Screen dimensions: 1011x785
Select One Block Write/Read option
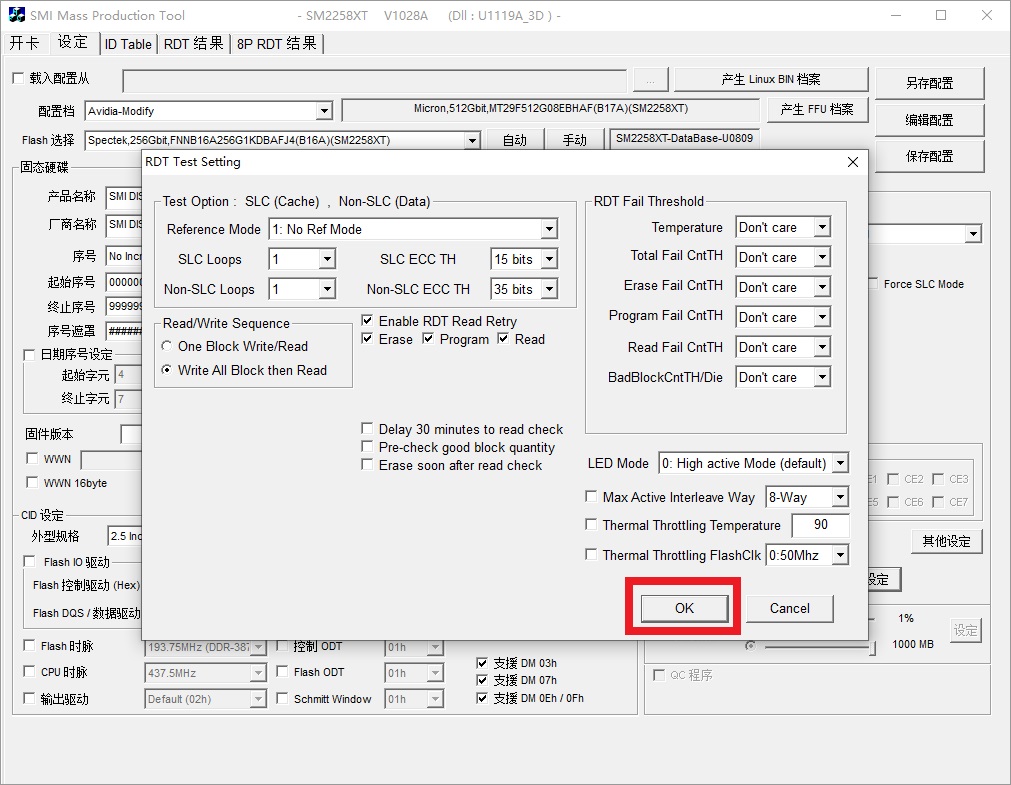click(167, 346)
